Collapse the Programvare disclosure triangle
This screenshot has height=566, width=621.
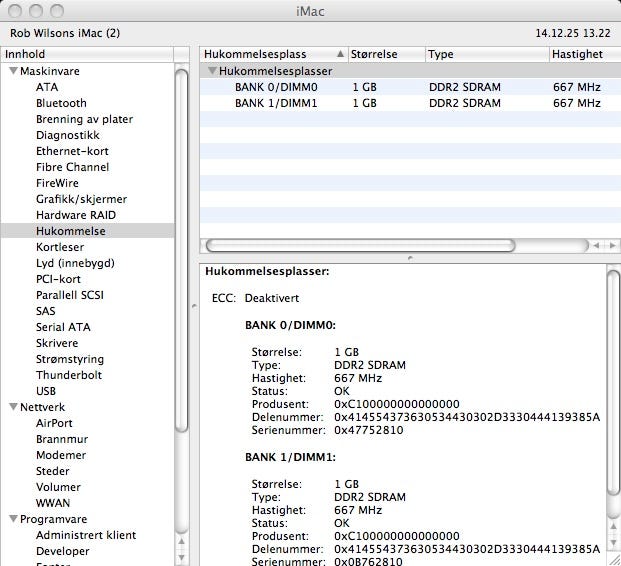tap(13, 520)
